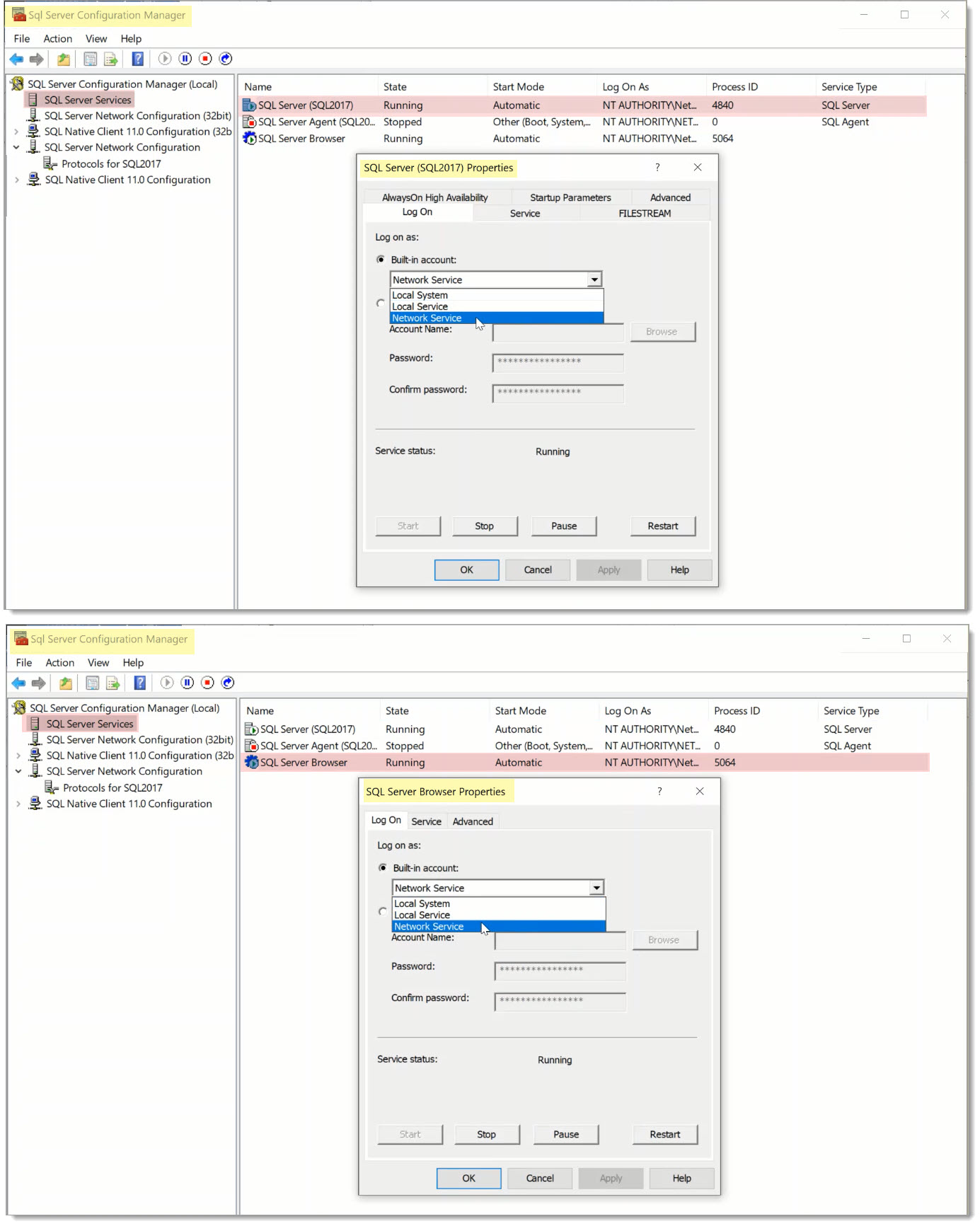
Task: Select the second account radio in Browser Properties dialog
Action: [x=383, y=911]
